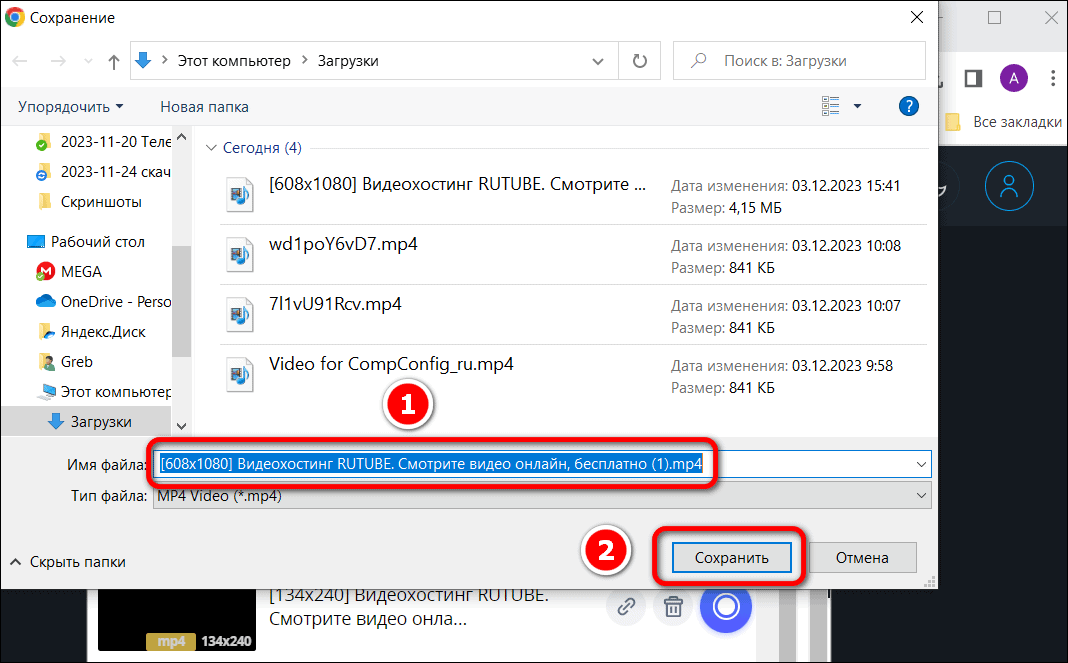
Task: Open help with the blue question mark icon
Action: pos(909,106)
